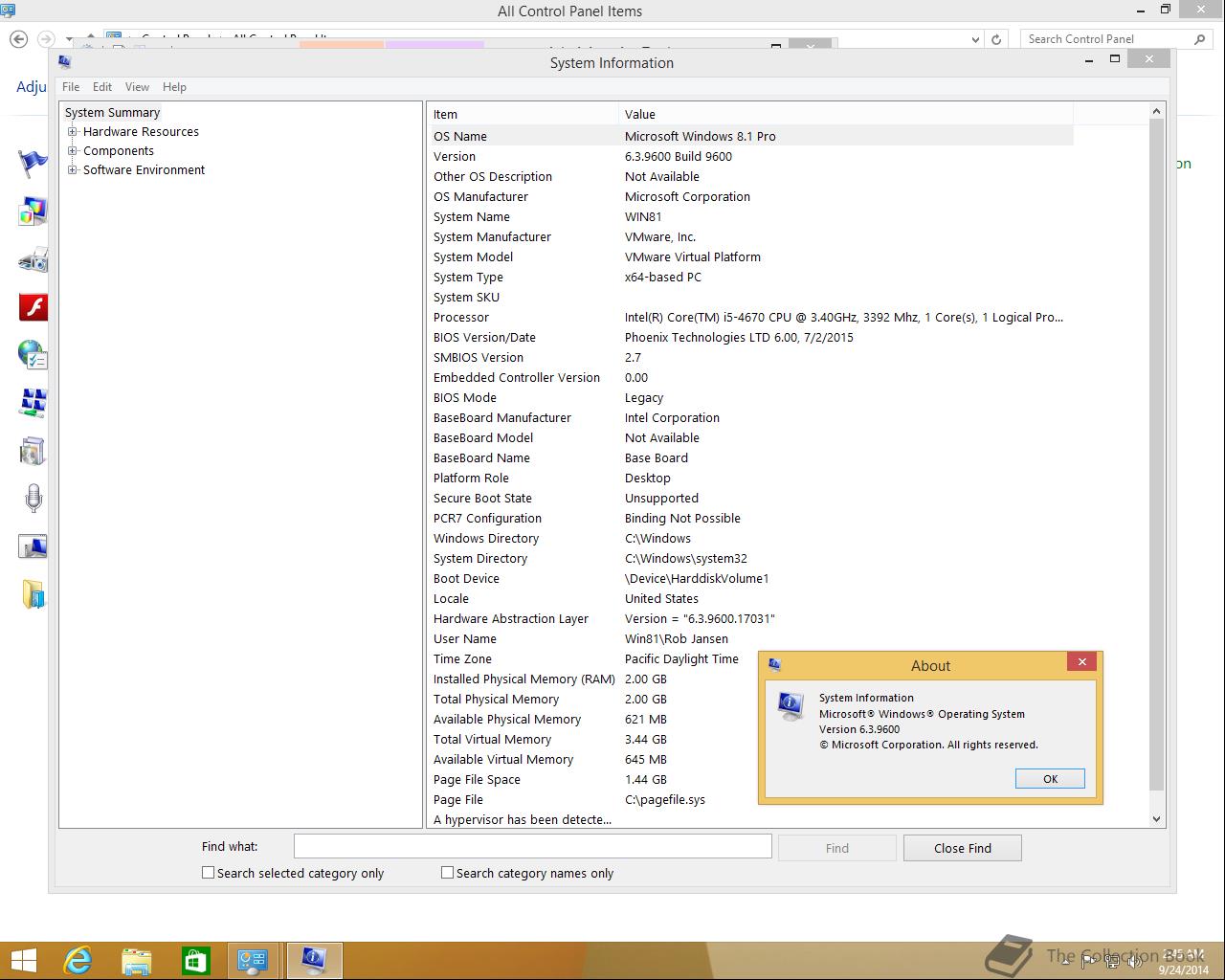
Task: Click the Close Find button
Action: [x=962, y=848]
